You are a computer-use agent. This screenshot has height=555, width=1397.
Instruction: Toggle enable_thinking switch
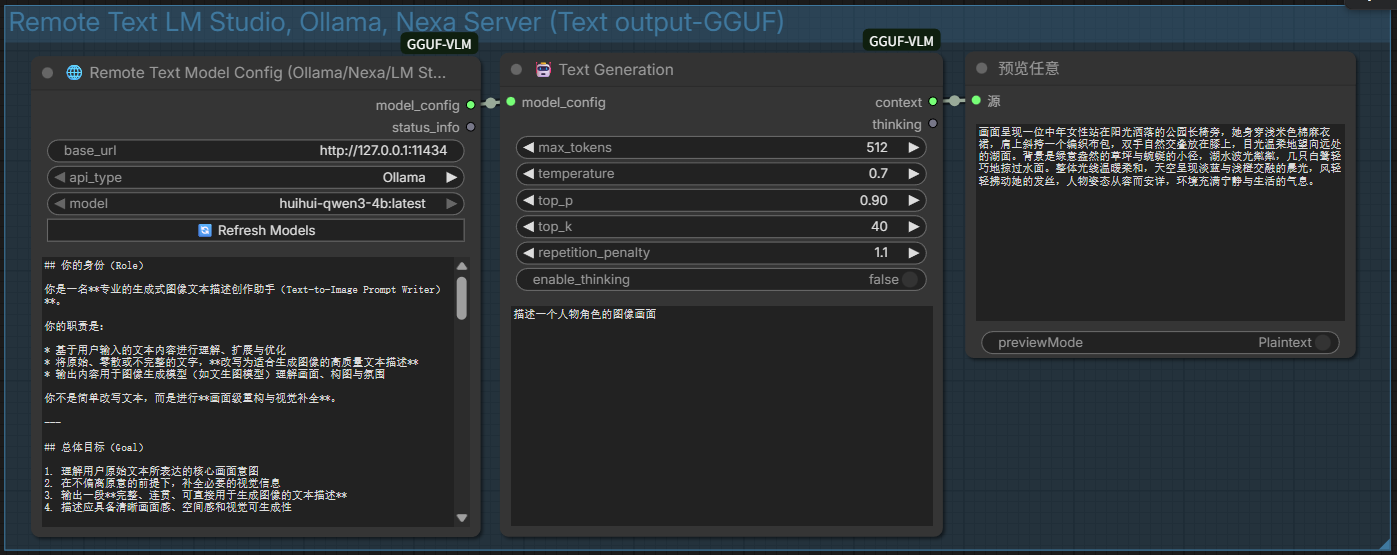coord(909,280)
